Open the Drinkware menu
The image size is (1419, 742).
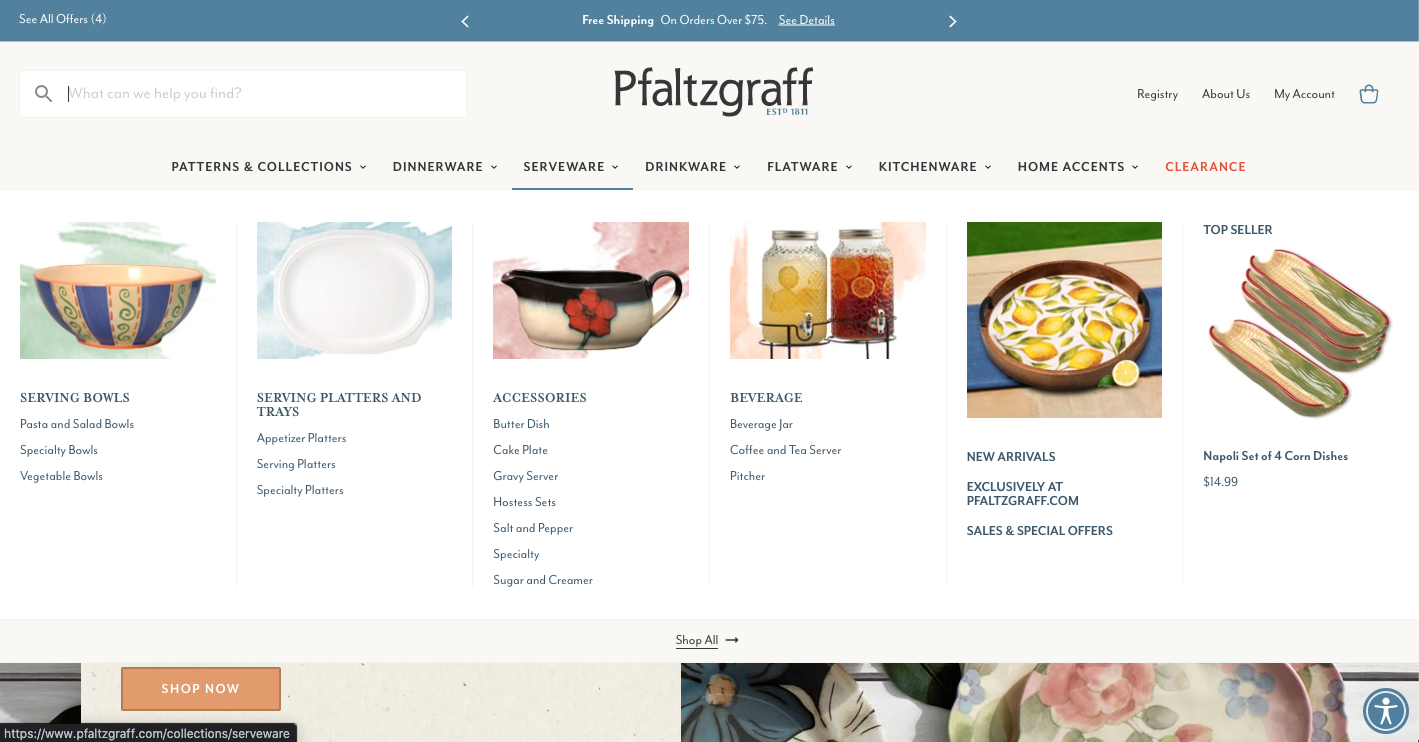tap(693, 167)
